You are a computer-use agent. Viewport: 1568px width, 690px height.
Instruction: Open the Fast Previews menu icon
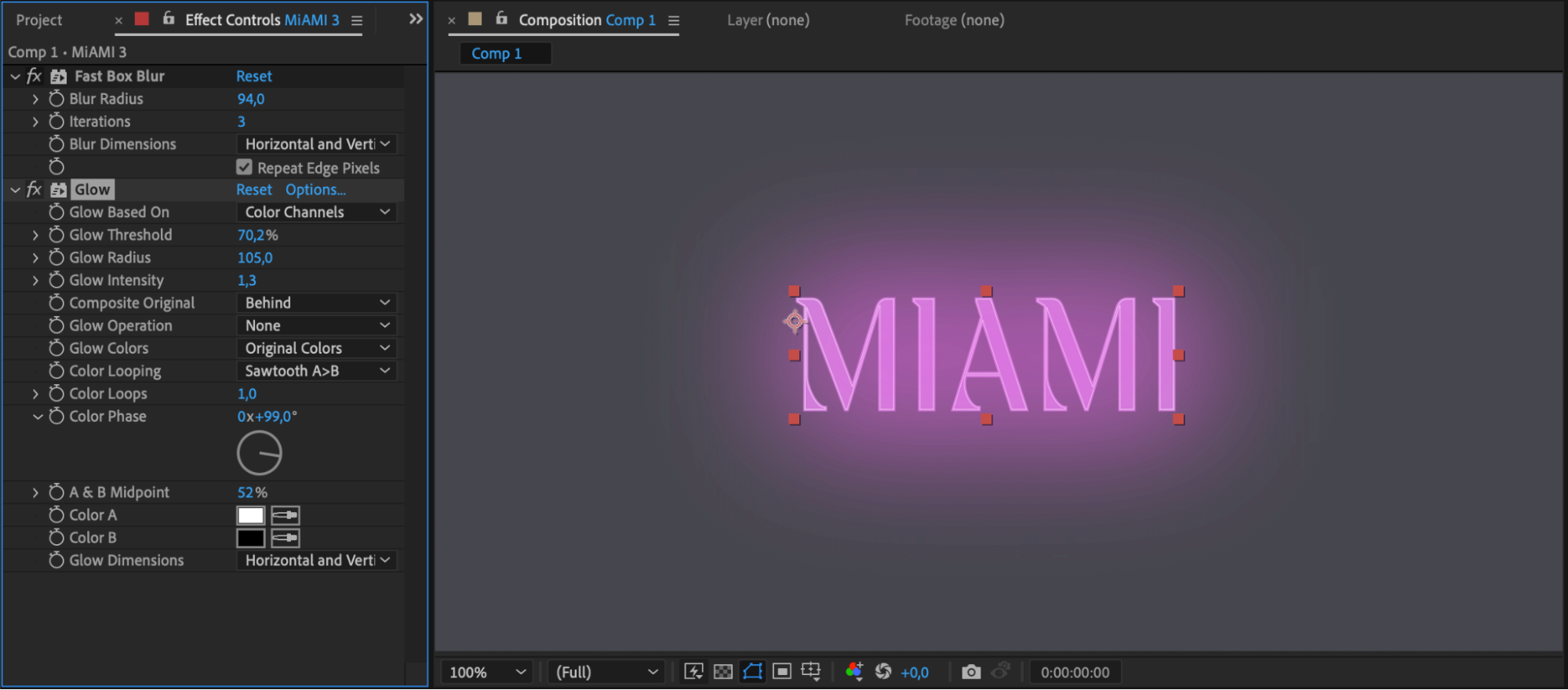click(693, 672)
